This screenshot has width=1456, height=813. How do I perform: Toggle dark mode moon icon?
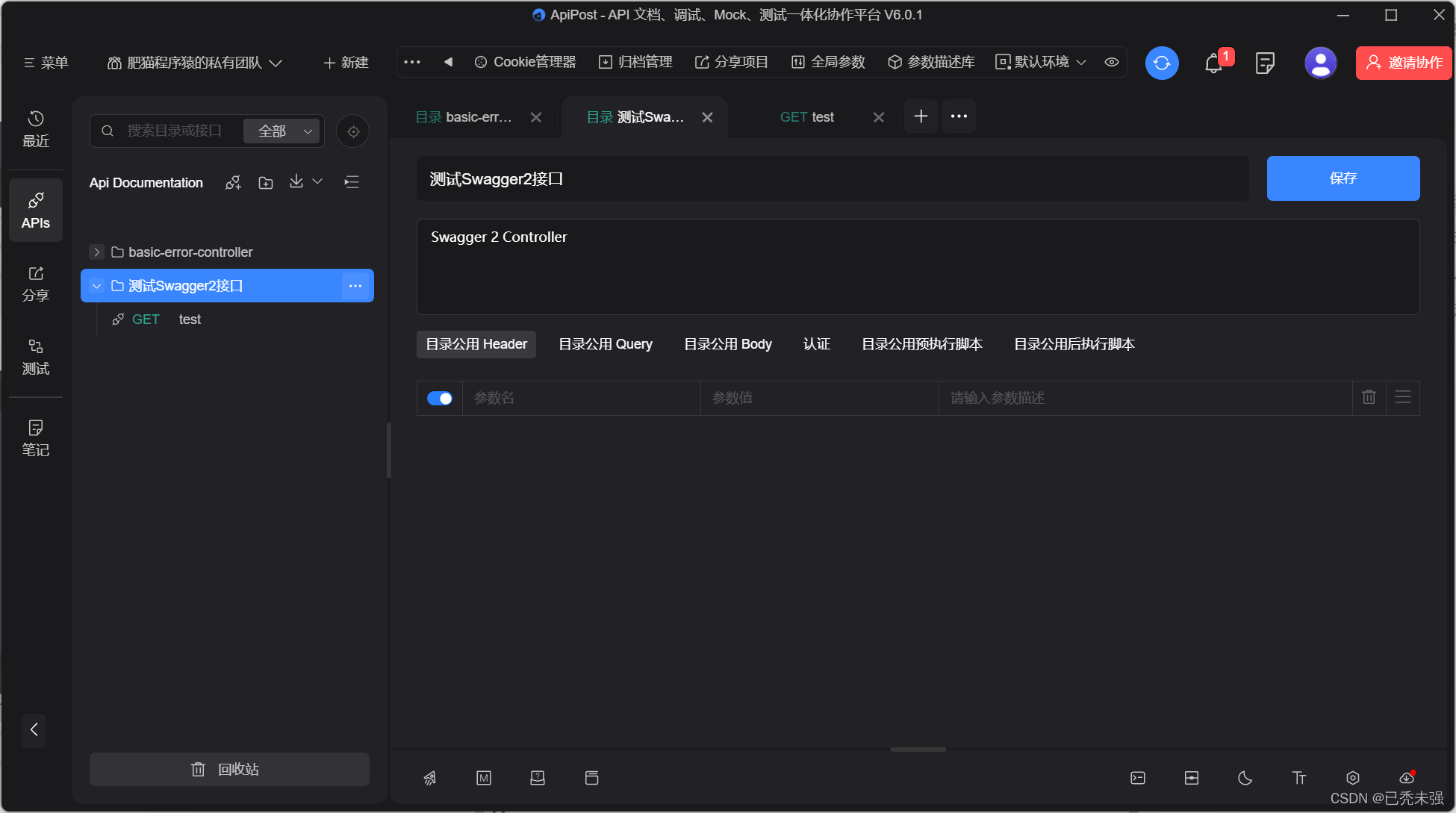(x=1245, y=778)
